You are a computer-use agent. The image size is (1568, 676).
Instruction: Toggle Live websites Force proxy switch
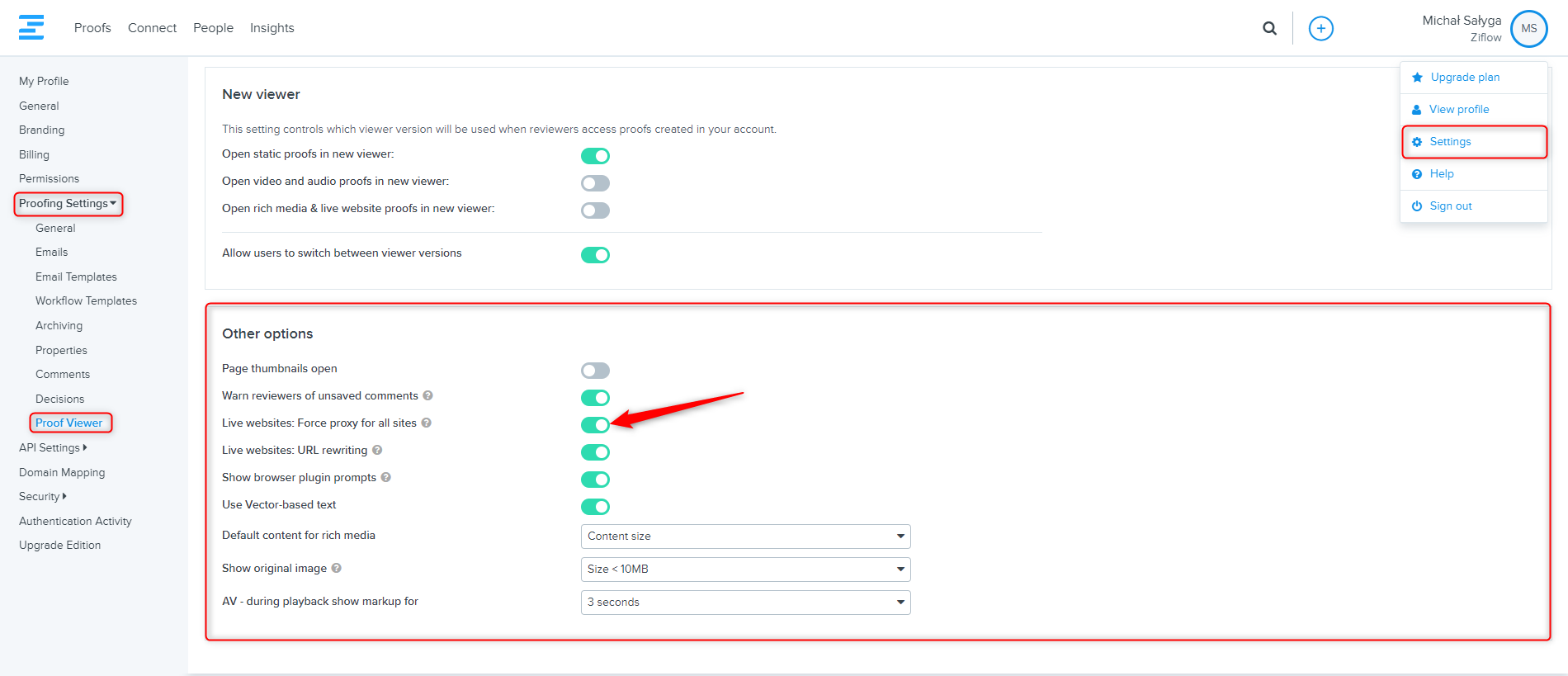click(595, 425)
